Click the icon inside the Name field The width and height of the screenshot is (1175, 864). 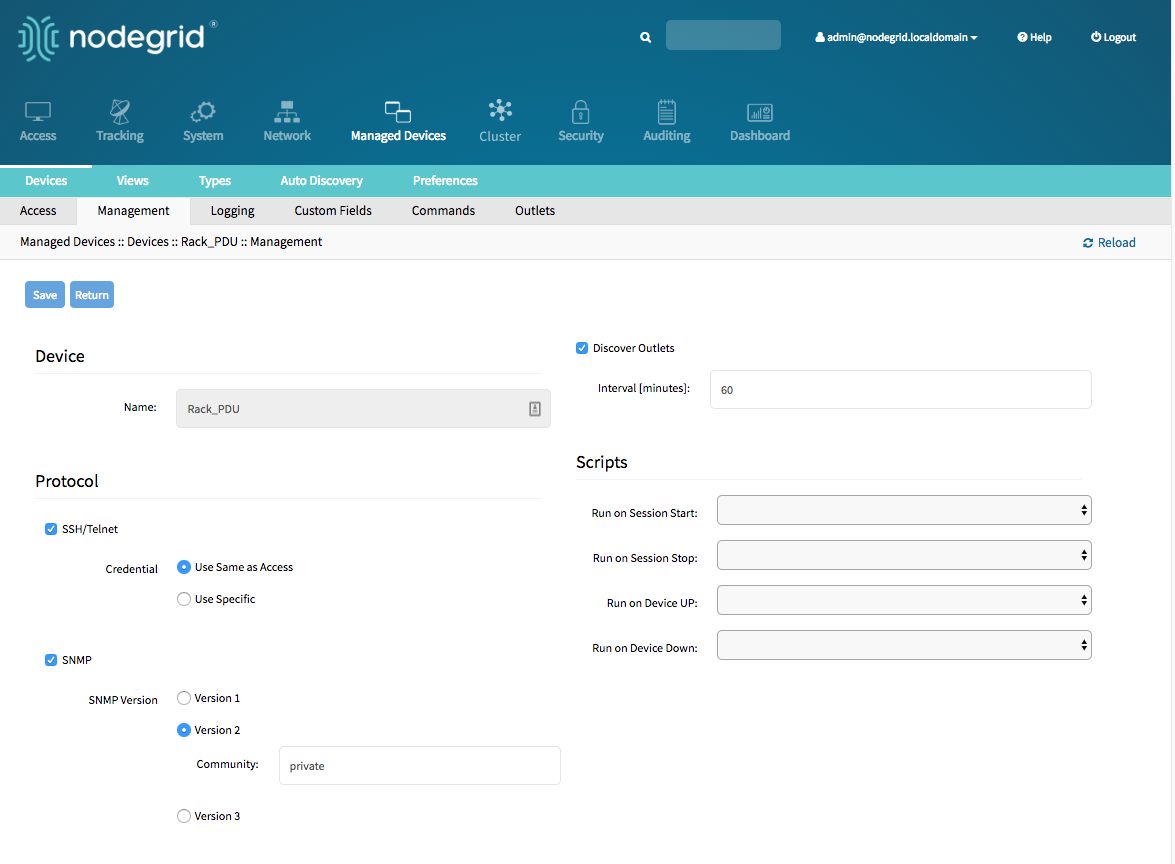[x=534, y=408]
